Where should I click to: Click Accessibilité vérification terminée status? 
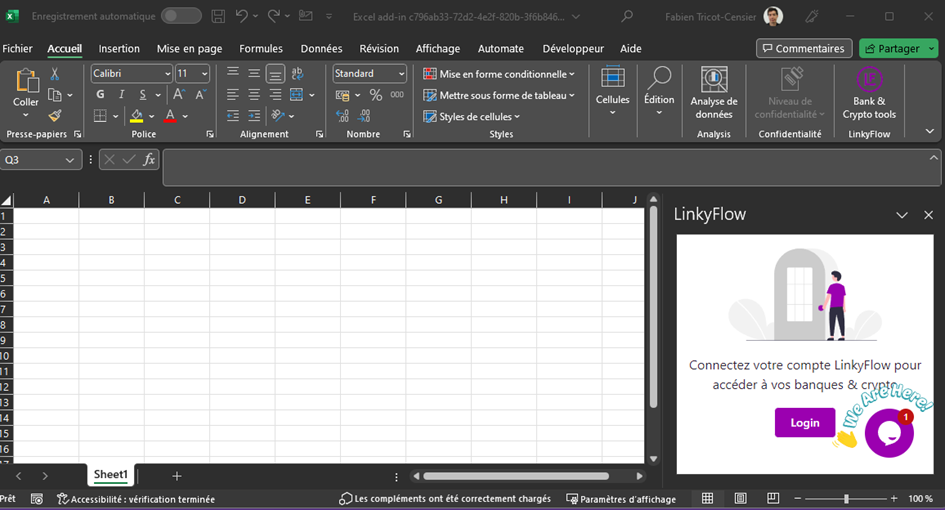[x=136, y=499]
